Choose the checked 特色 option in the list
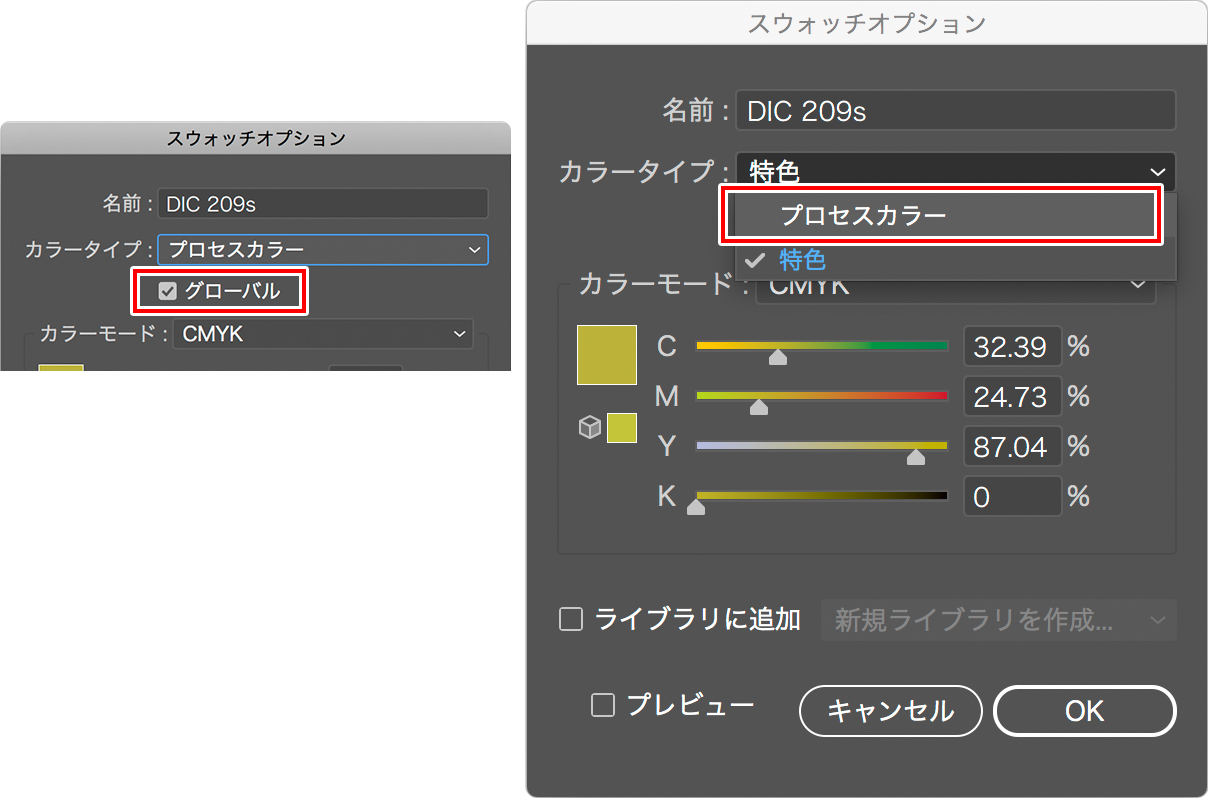The width and height of the screenshot is (1208, 798). (956, 260)
